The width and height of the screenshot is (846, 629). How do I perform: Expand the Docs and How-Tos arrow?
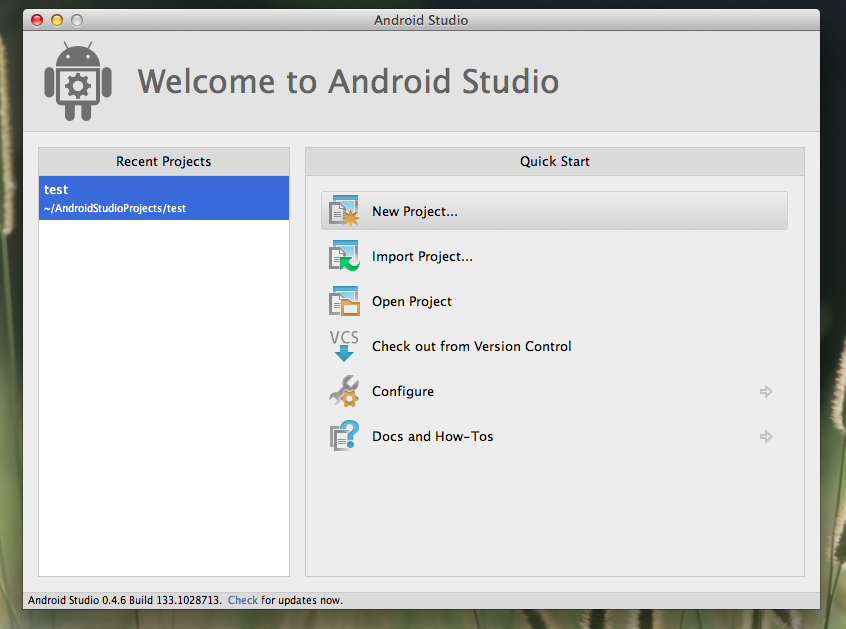coord(766,436)
